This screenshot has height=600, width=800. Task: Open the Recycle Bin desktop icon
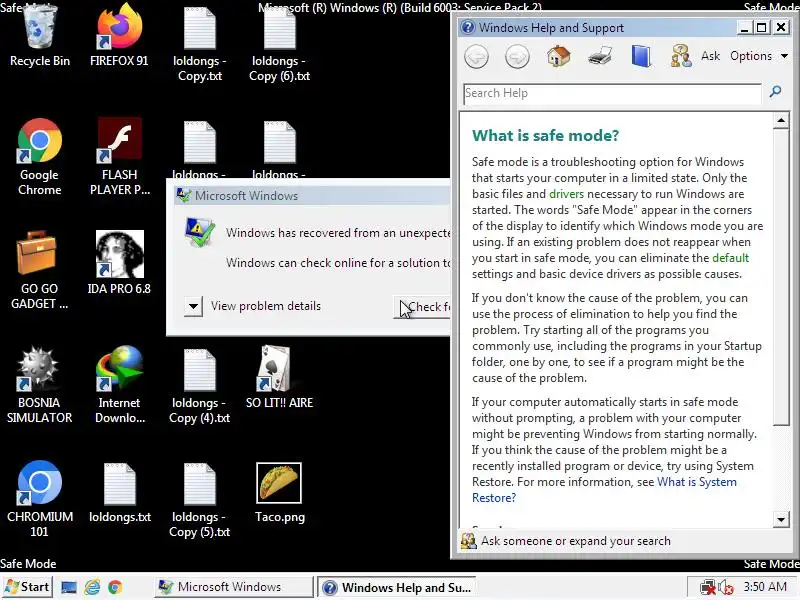point(39,36)
